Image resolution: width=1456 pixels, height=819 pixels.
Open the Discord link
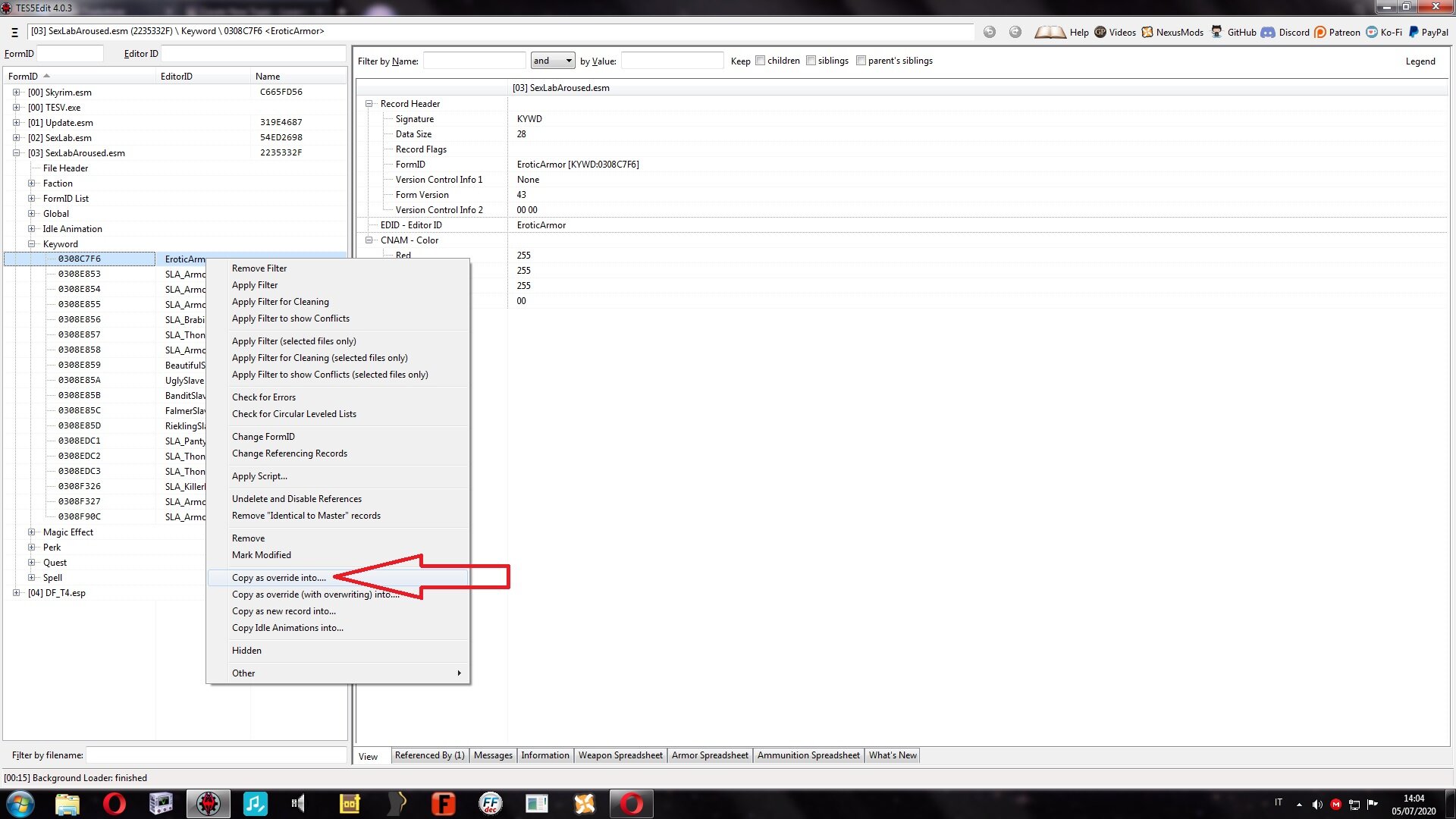(x=1285, y=32)
